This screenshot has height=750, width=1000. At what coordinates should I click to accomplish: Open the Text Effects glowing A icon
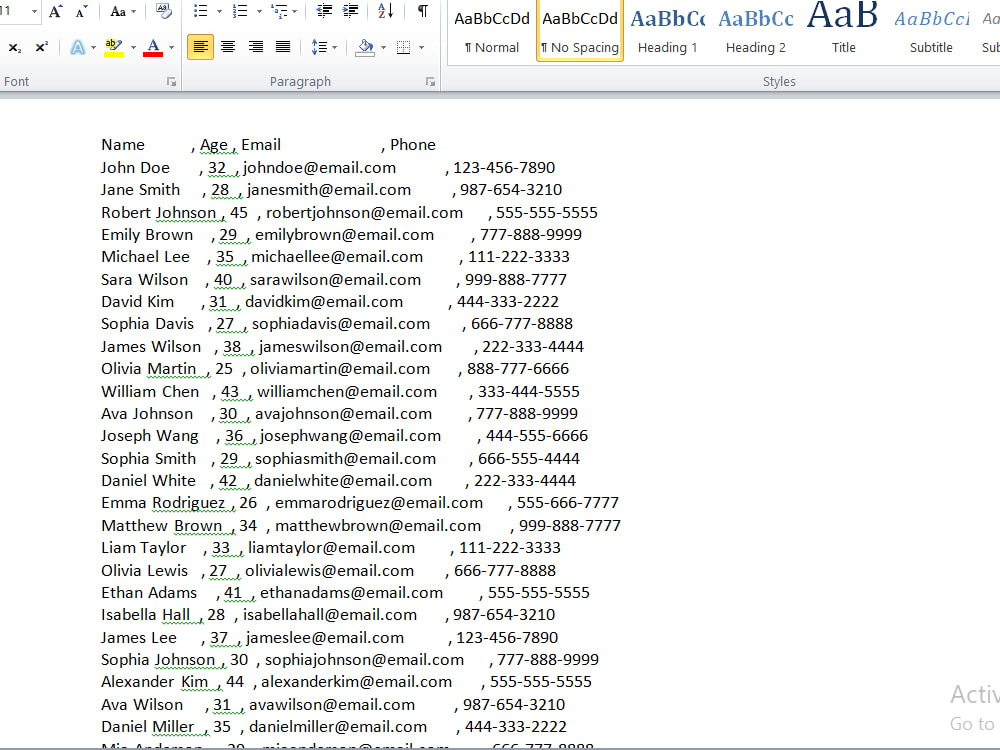[x=78, y=47]
